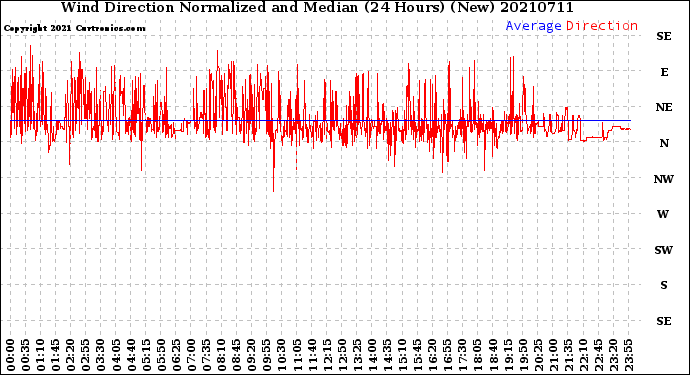The height and width of the screenshot is (375, 690).
Task: Click the "Copyright 2021 Cartronics.com" text
Action: point(74,28)
